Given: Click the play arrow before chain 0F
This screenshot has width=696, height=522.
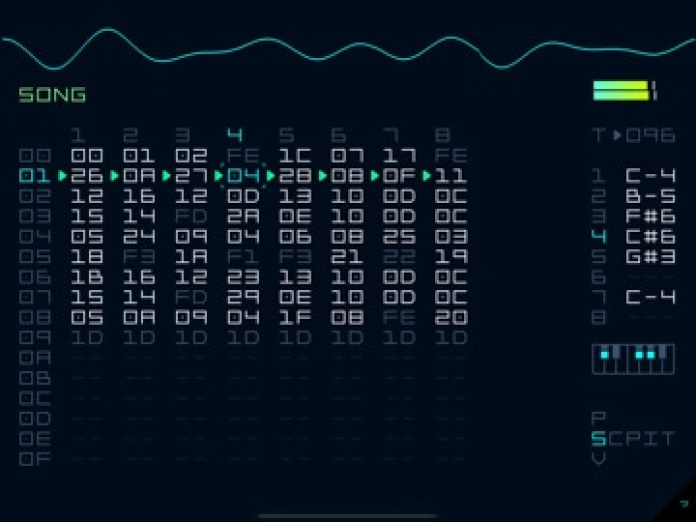Looking at the screenshot, I should pyautogui.click(x=375, y=176).
